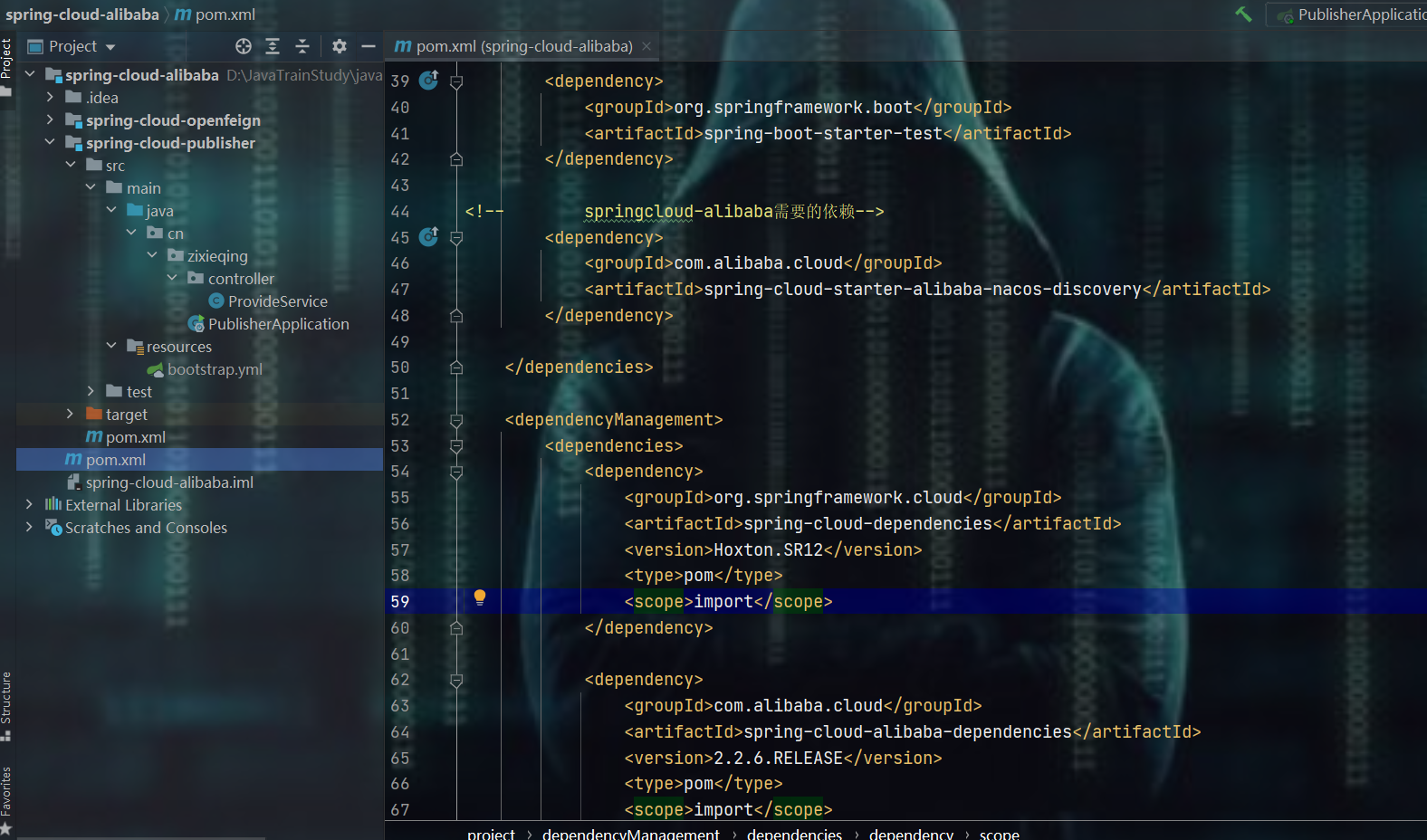Click the gutter run marker on line 39
Image resolution: width=1427 pixels, height=840 pixels.
[x=429, y=81]
